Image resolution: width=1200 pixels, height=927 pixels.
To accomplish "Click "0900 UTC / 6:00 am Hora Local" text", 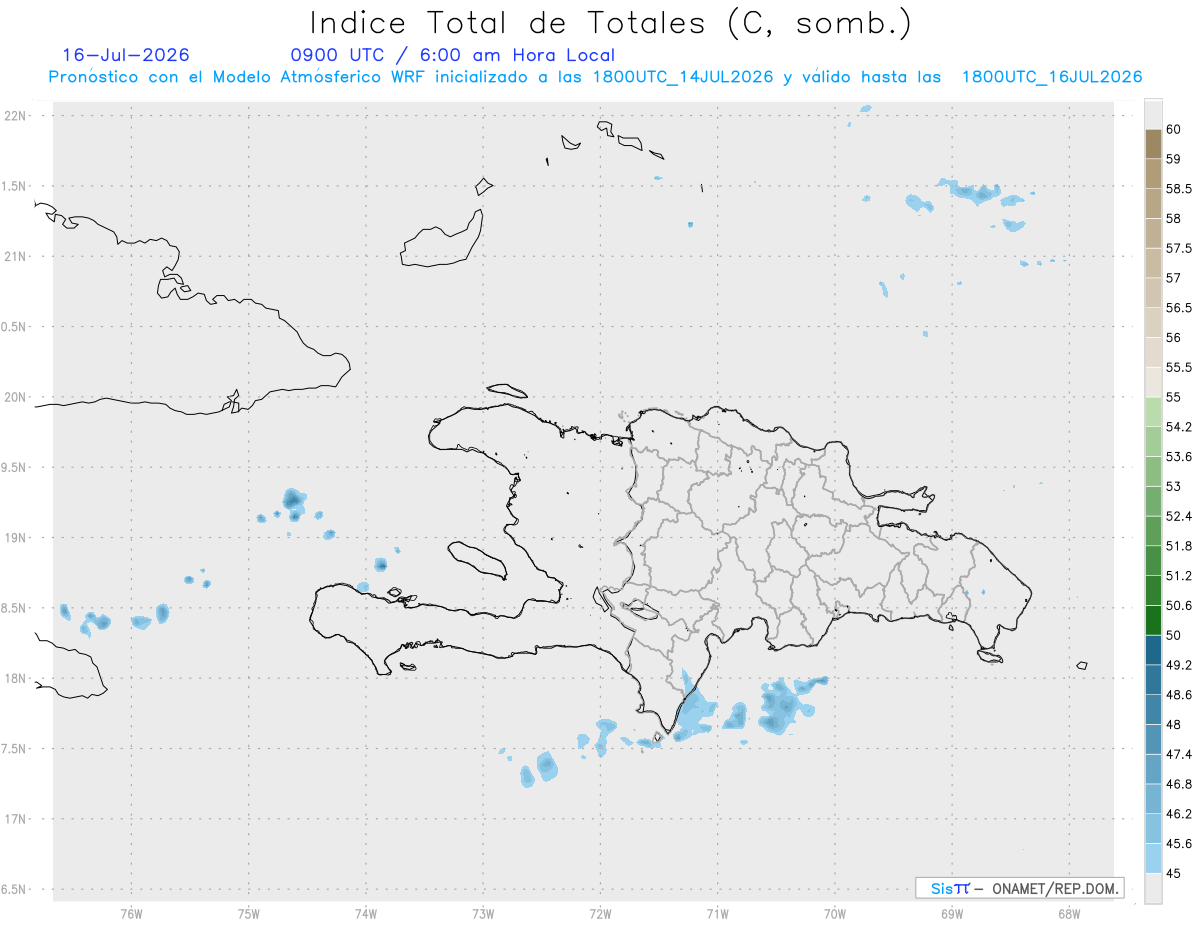I will [x=452, y=55].
